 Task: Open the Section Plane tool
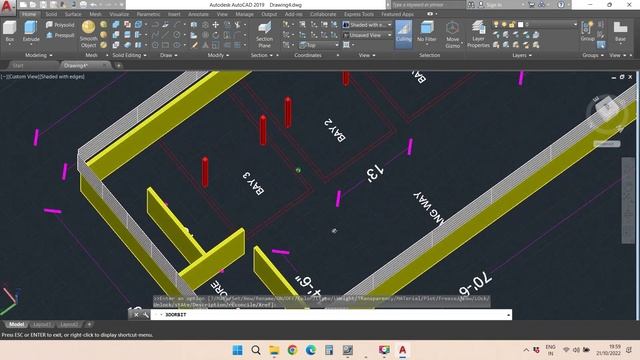(264, 35)
